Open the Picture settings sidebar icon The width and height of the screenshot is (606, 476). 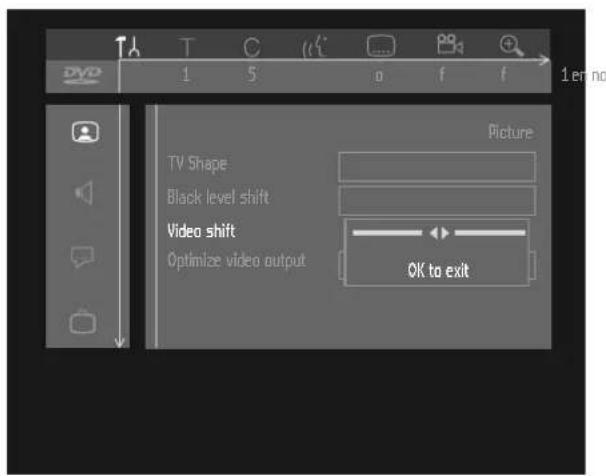[85, 132]
